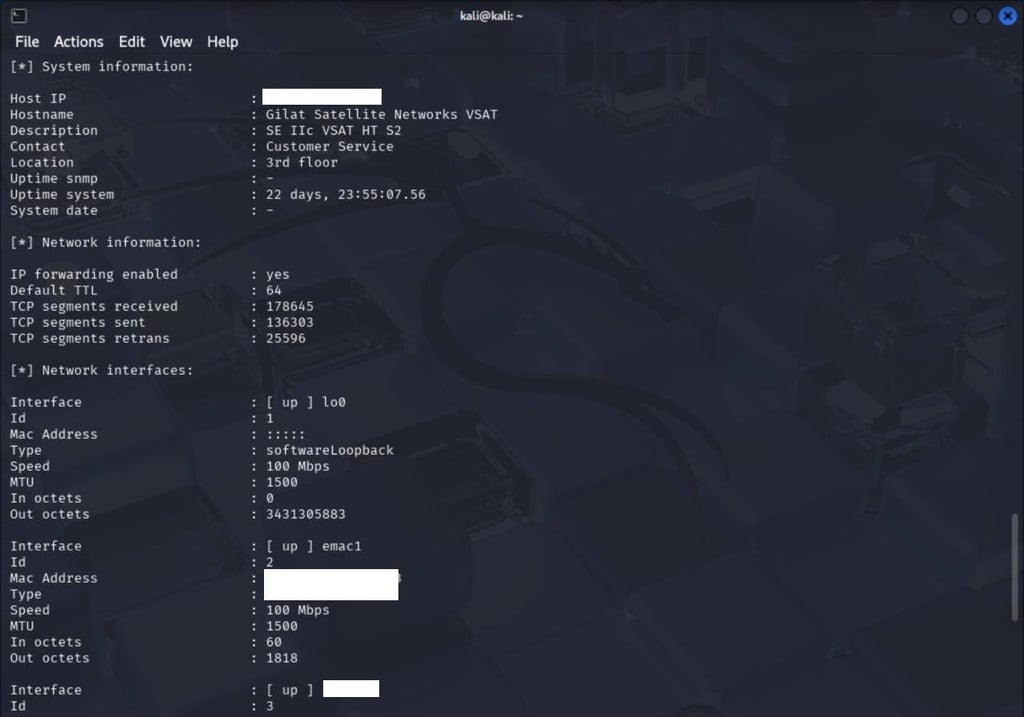The width and height of the screenshot is (1024, 717).
Task: Open the Help menu
Action: tap(223, 42)
